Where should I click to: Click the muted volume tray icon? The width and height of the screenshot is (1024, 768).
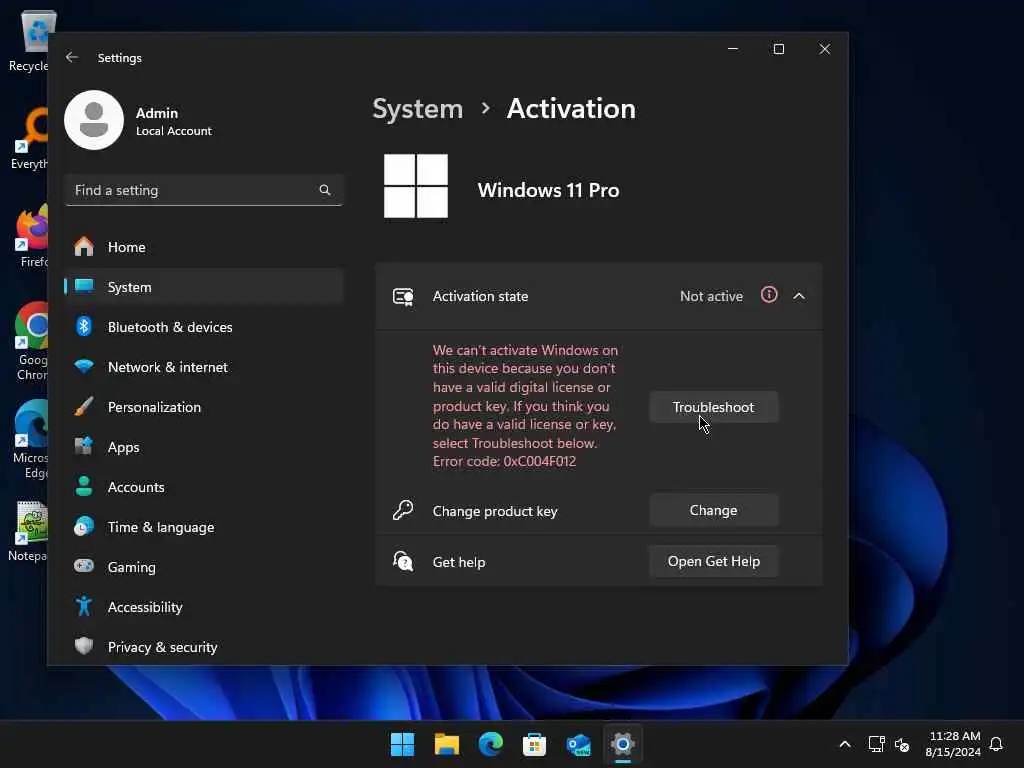point(902,744)
